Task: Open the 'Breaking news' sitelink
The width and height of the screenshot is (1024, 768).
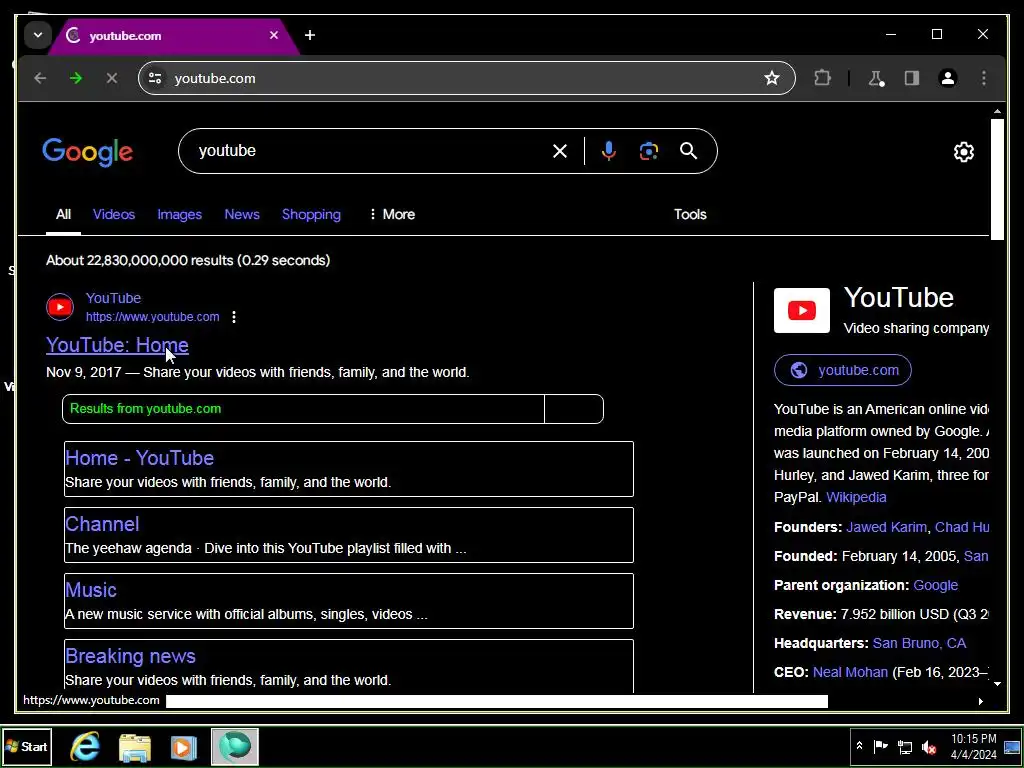Action: coord(131,656)
